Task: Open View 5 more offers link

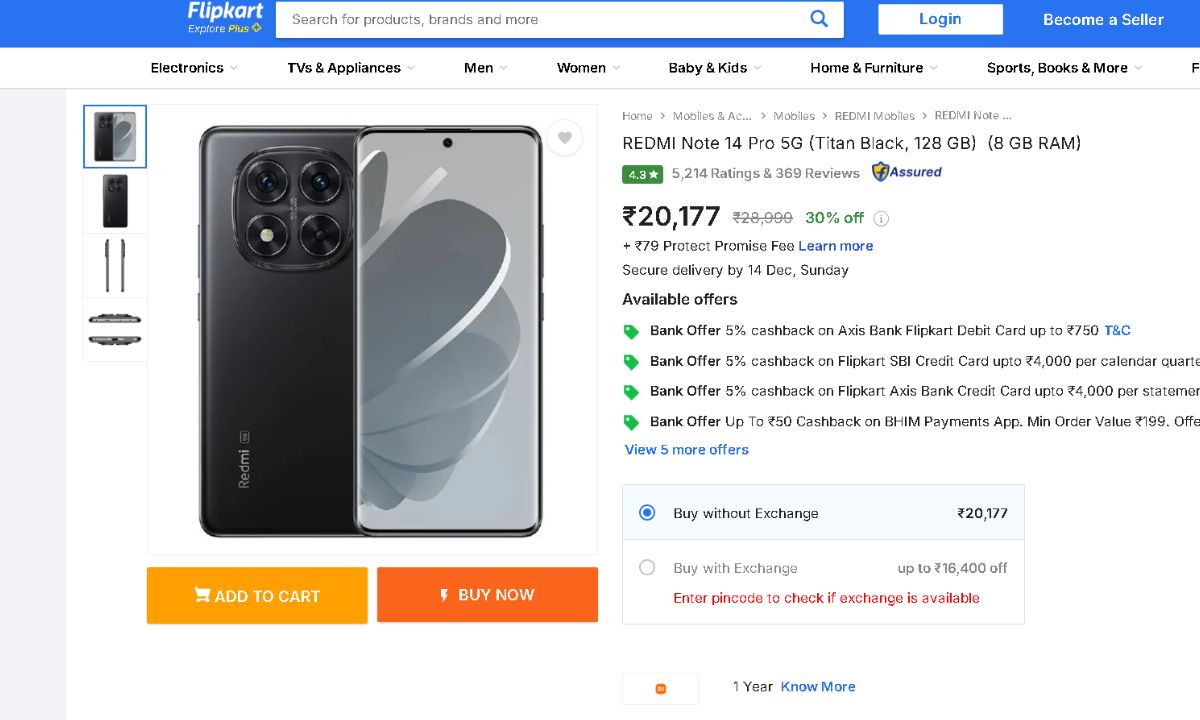Action: pyautogui.click(x=687, y=450)
